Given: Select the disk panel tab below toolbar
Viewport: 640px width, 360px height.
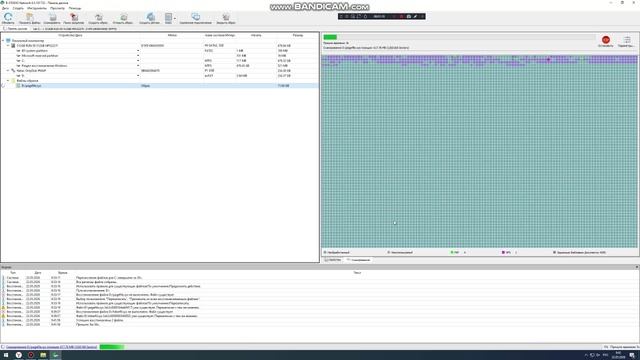Looking at the screenshot, I should (x=16, y=29).
